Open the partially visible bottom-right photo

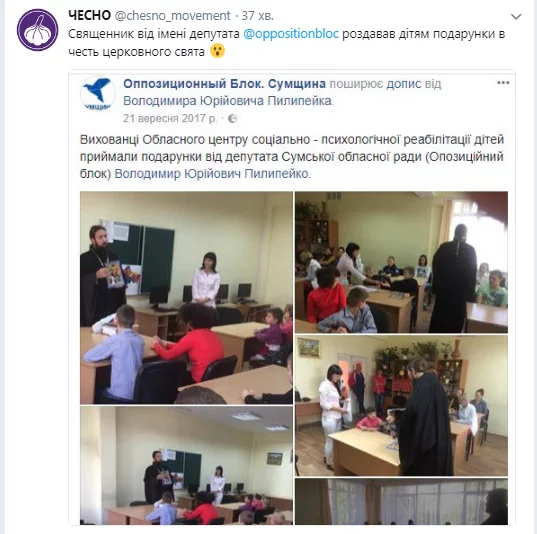[401, 502]
